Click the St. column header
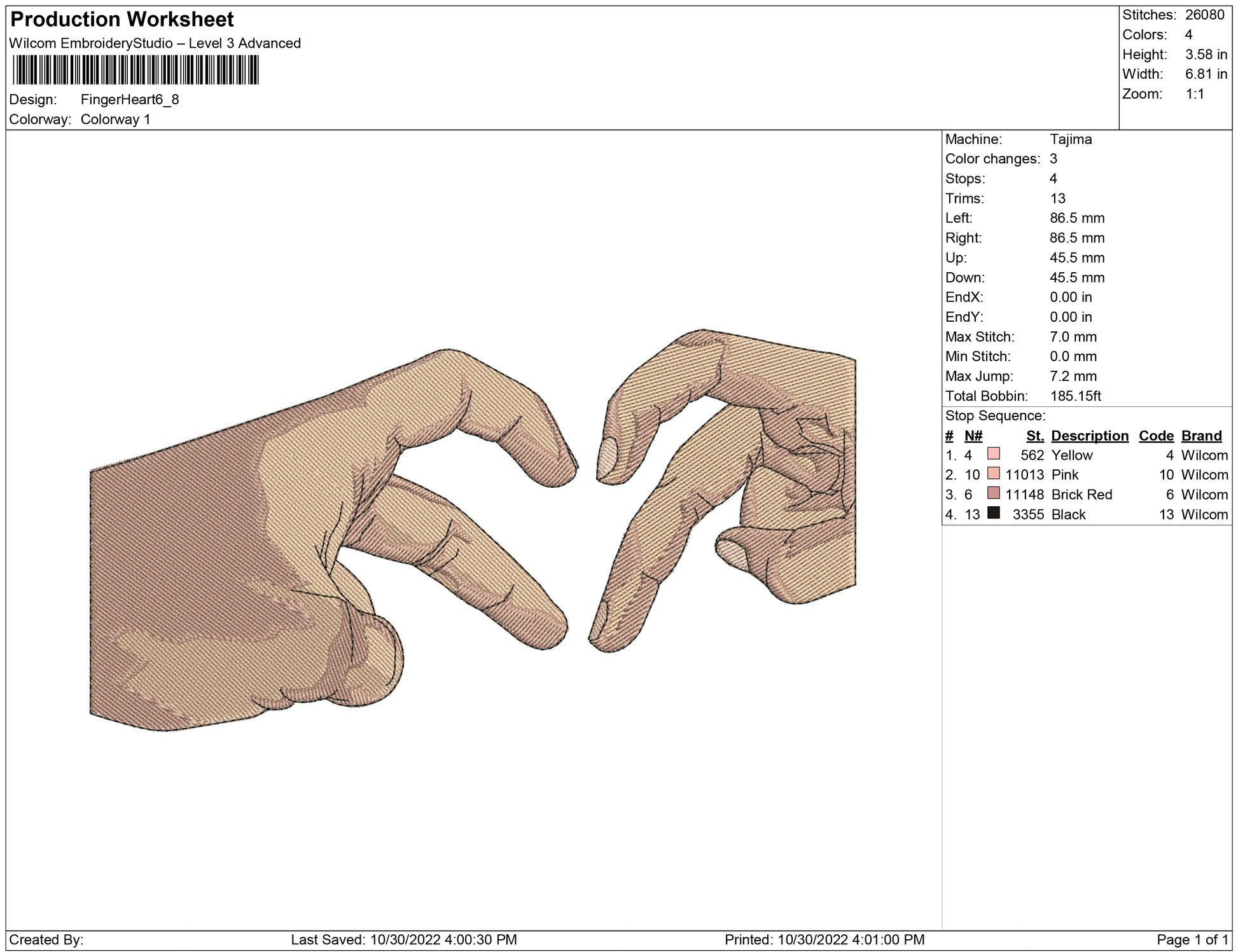 pos(1034,436)
